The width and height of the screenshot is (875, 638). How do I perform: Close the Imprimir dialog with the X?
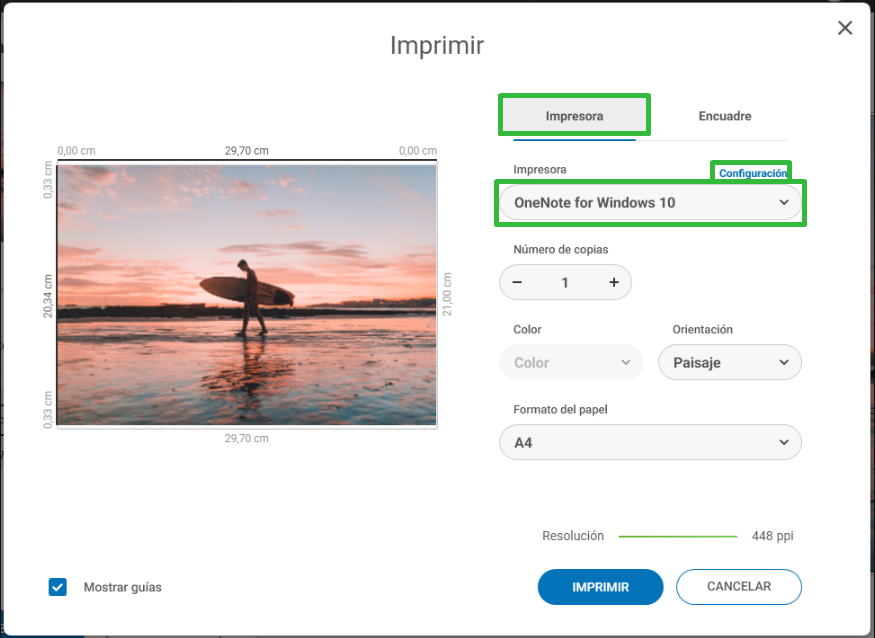point(845,28)
